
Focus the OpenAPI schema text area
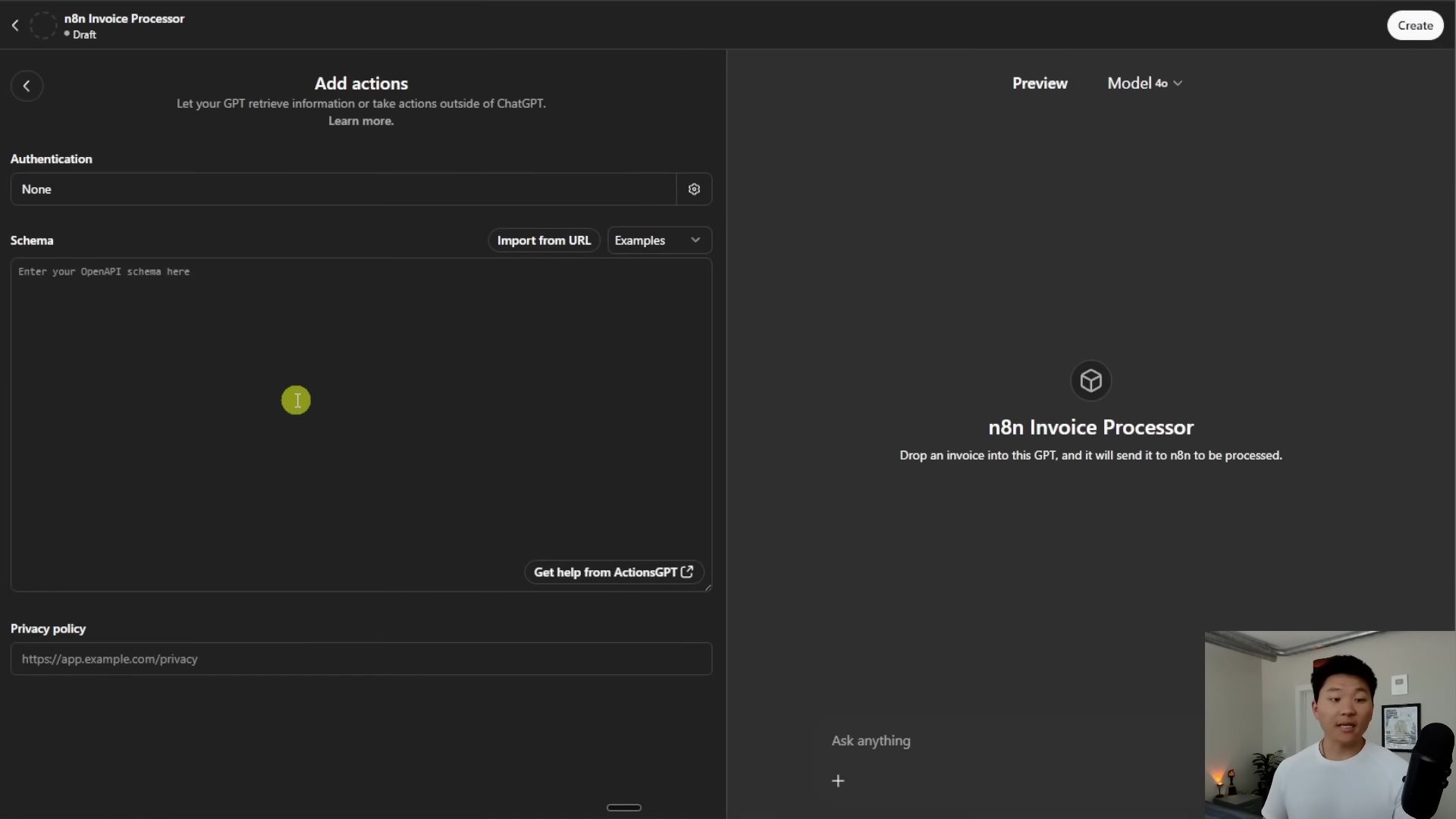[x=361, y=425]
